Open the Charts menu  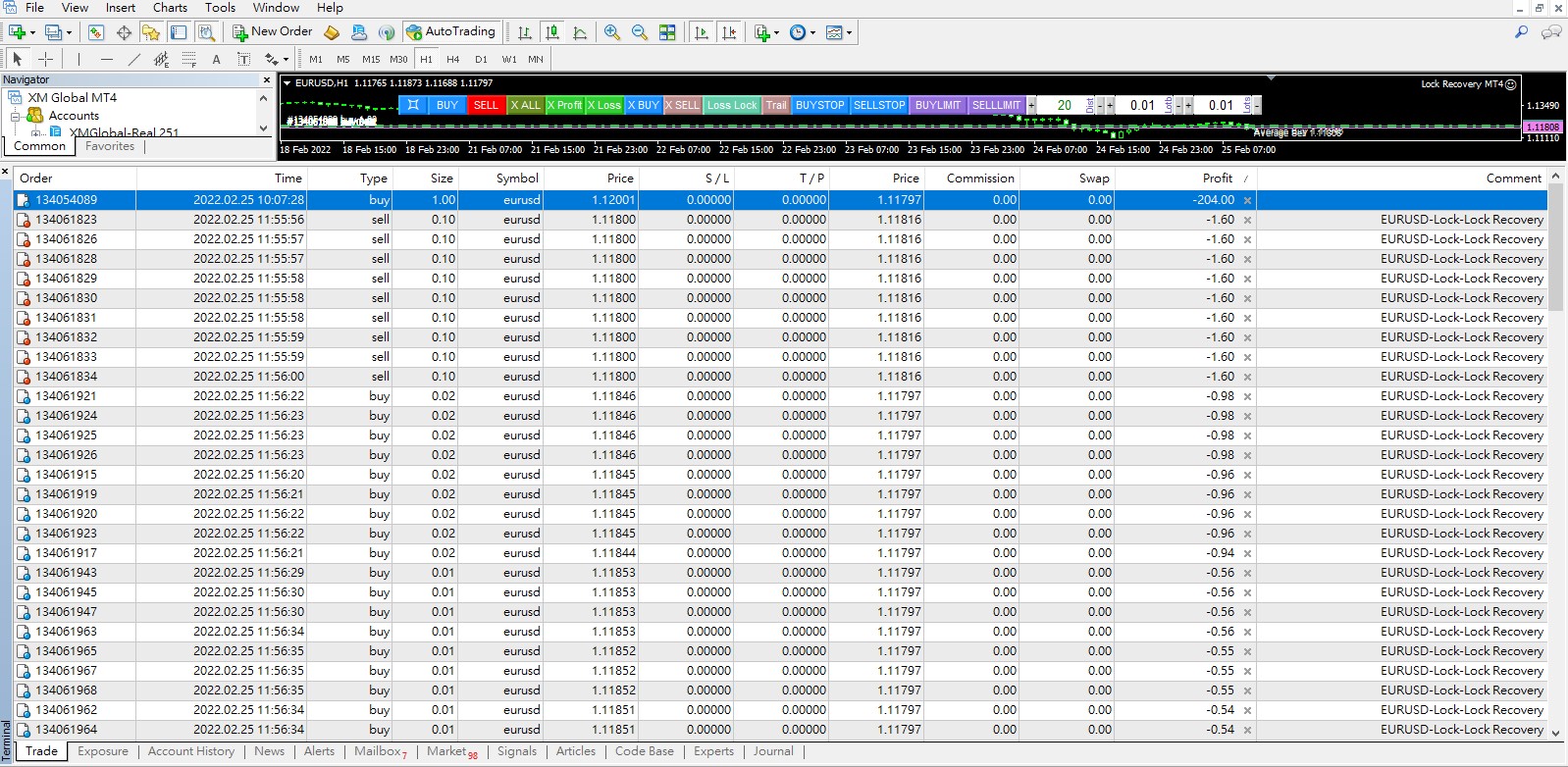(x=170, y=8)
